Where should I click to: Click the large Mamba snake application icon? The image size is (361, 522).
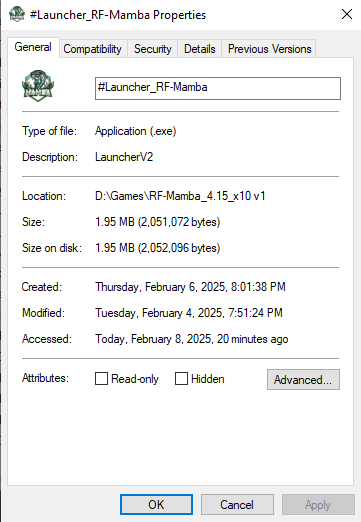[38, 86]
